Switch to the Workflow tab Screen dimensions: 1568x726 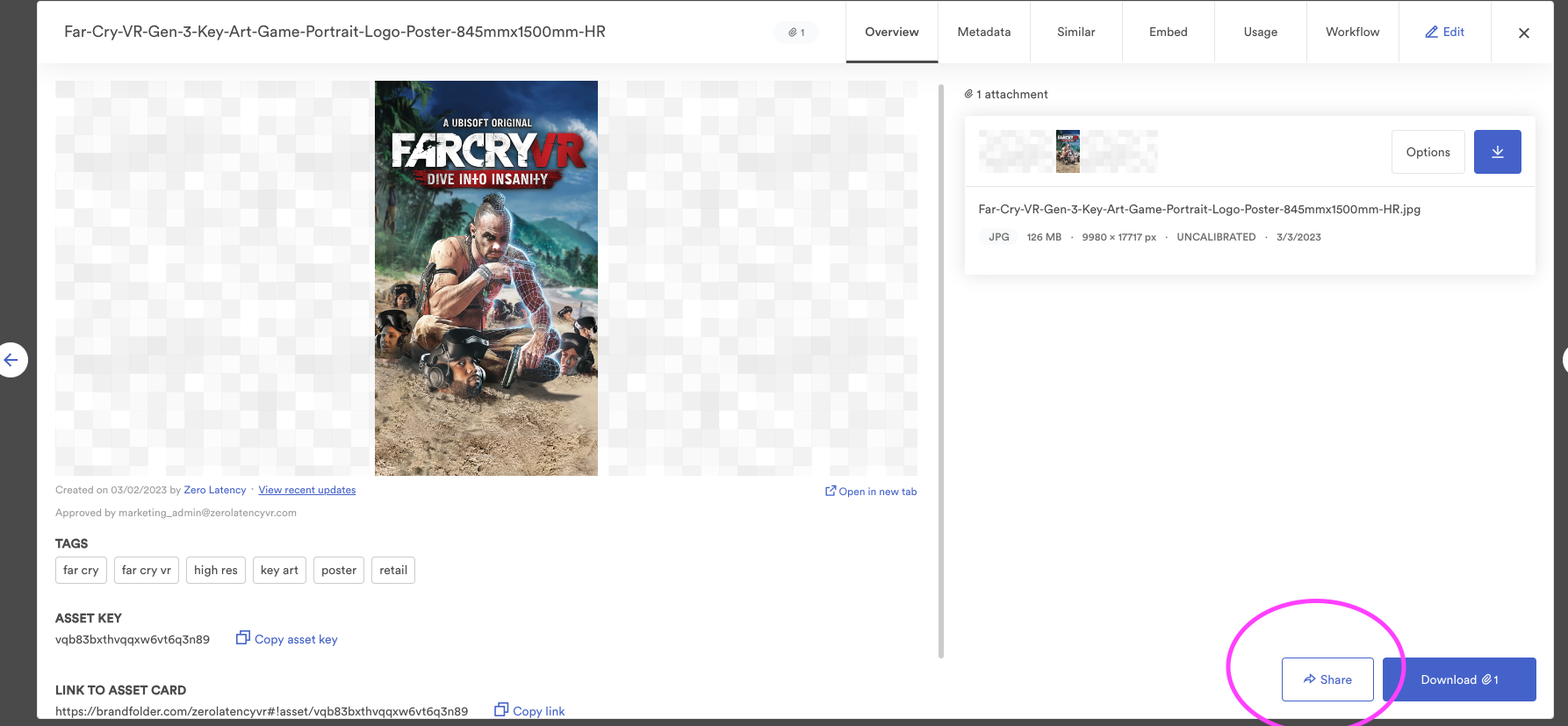1353,32
